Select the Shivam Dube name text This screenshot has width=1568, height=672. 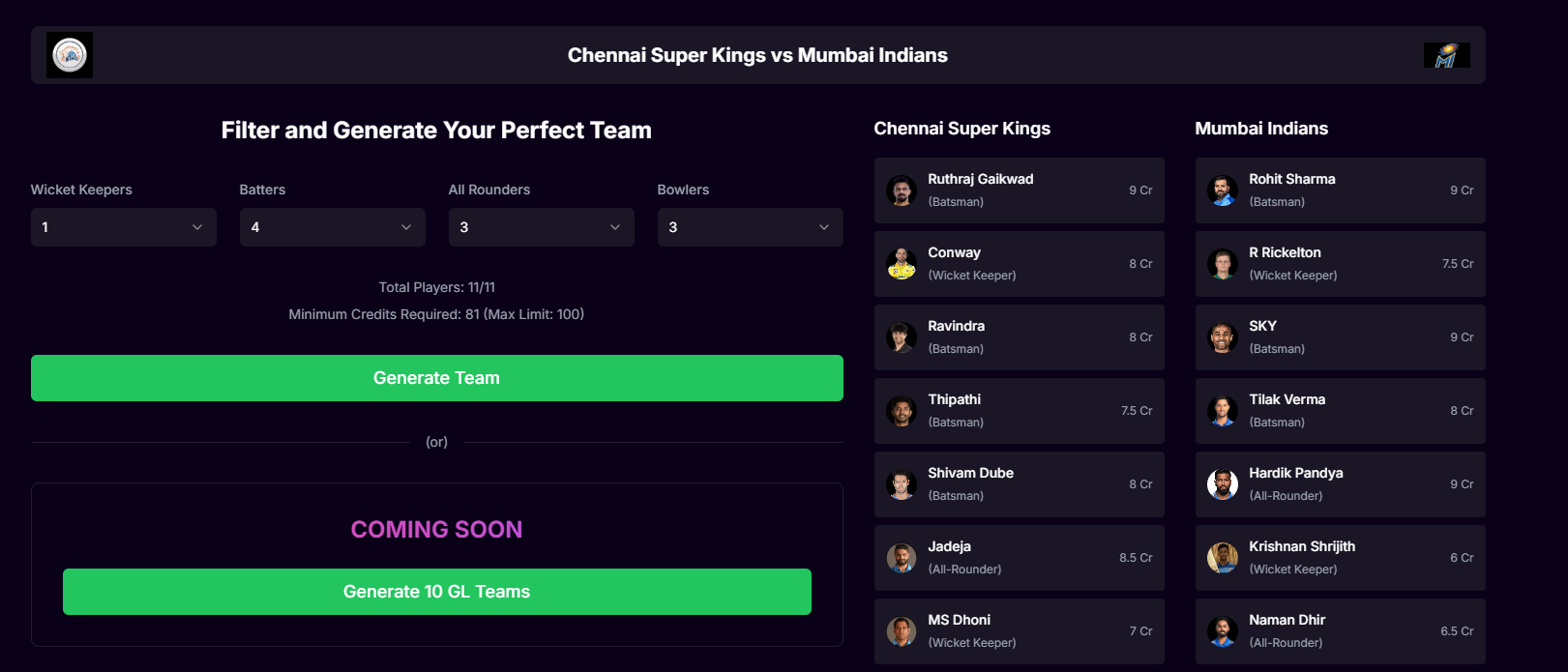(x=971, y=473)
